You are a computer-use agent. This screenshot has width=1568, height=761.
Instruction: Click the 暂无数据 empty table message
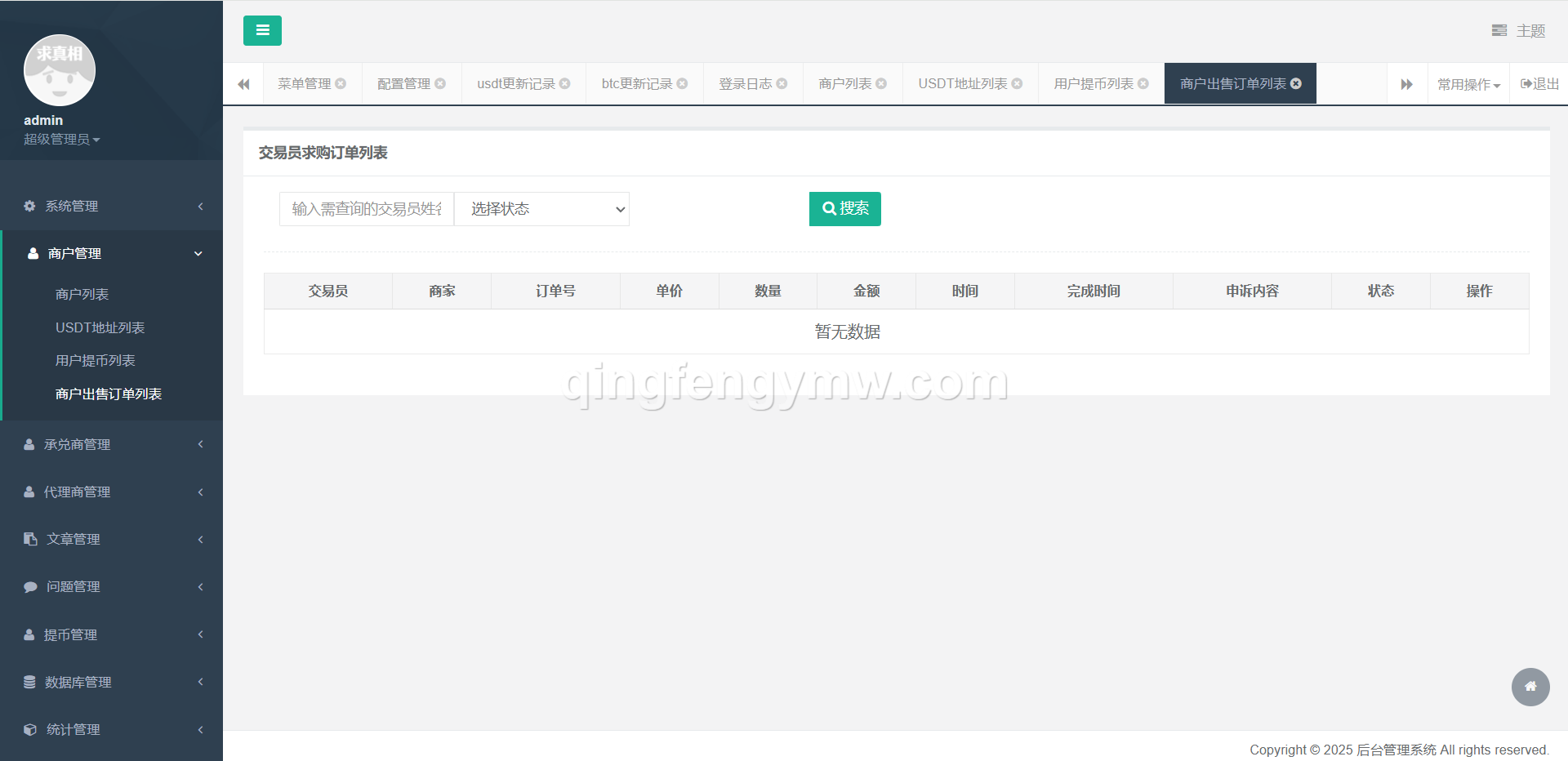(848, 332)
